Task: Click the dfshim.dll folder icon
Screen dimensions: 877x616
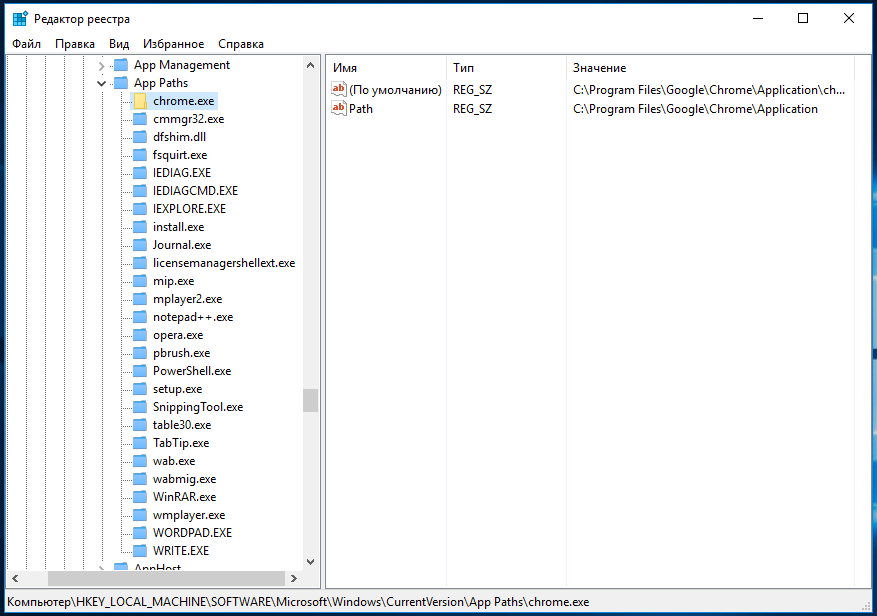Action: tap(140, 137)
